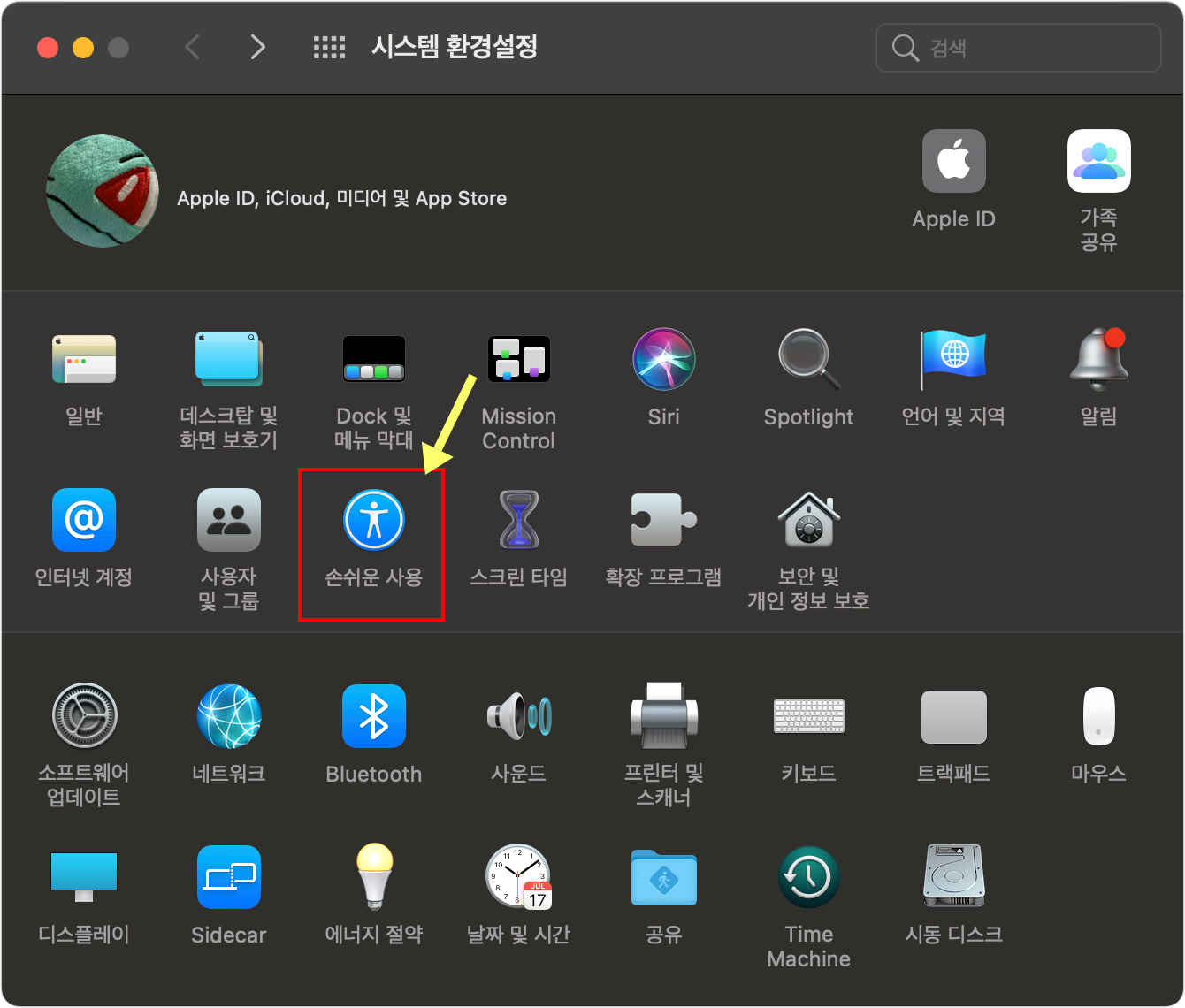The image size is (1185, 1008).
Task: Open Bluetooth preferences
Action: tap(374, 715)
